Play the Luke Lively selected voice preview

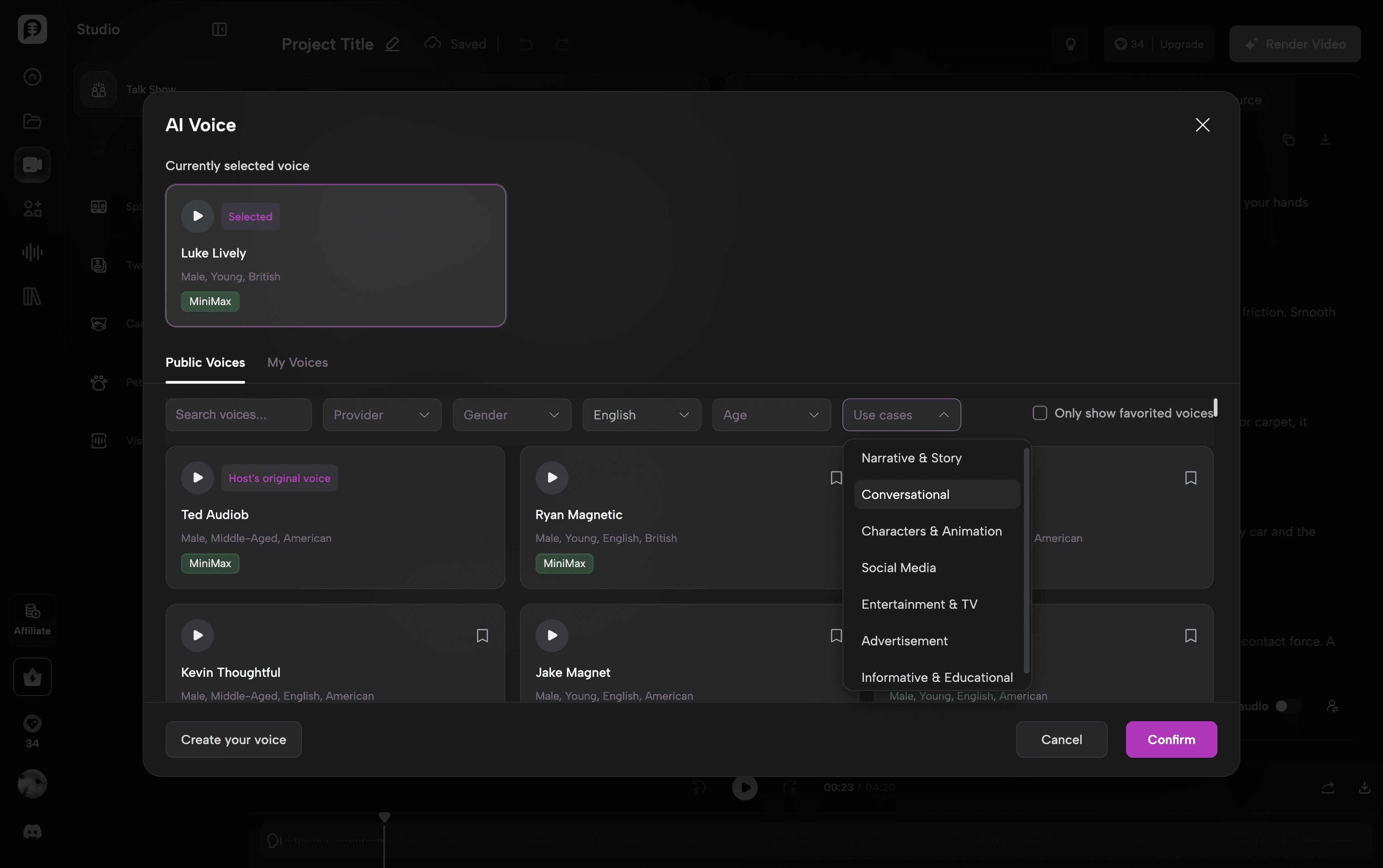197,216
